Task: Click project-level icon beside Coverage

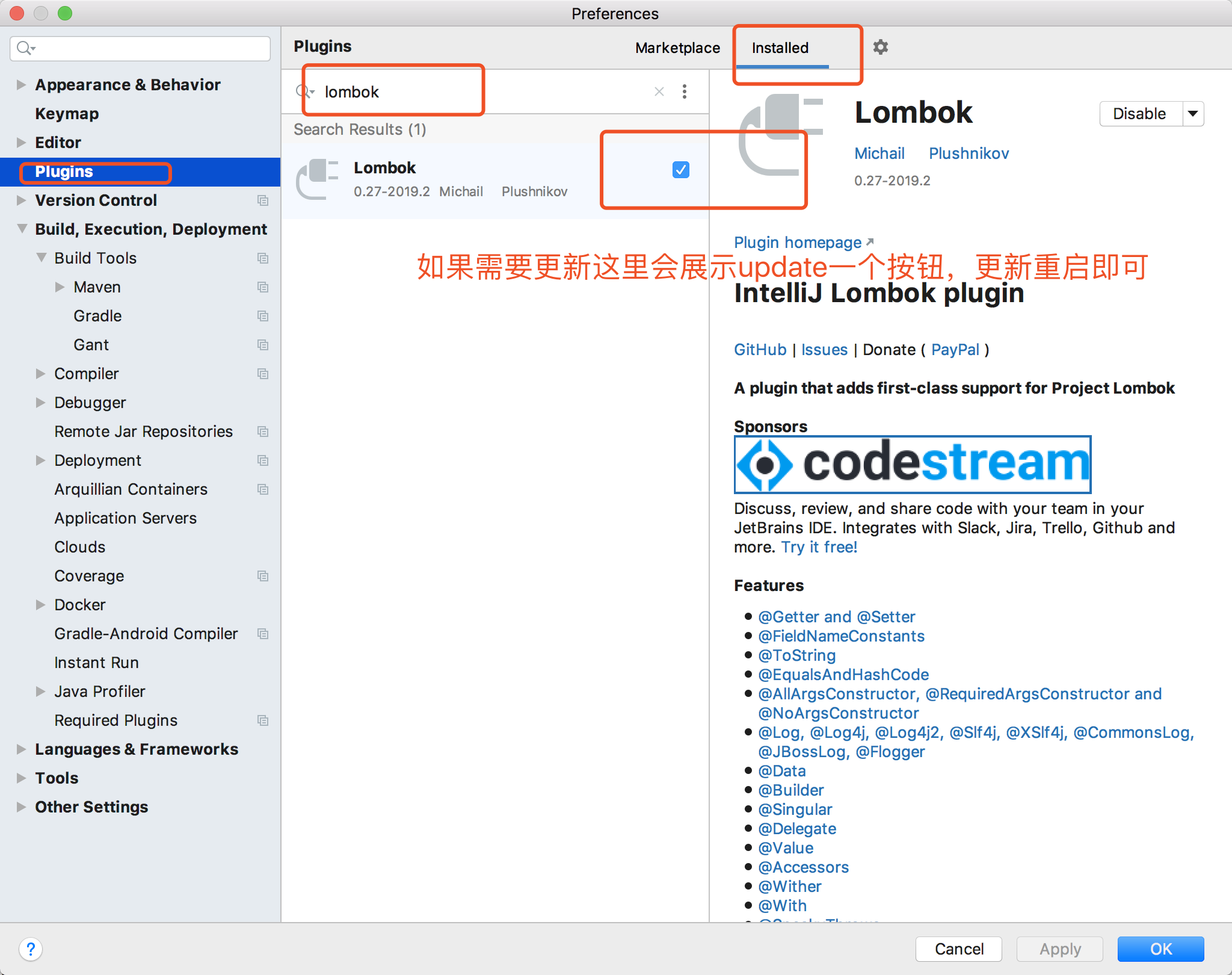Action: click(x=263, y=576)
